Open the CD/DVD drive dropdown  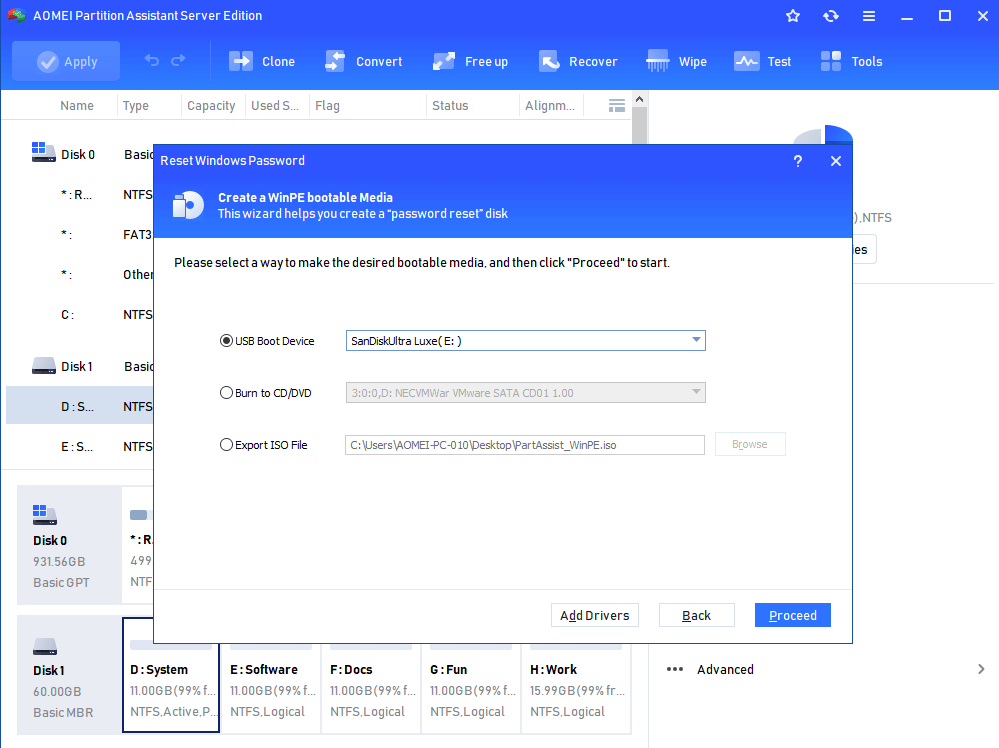pyautogui.click(x=526, y=392)
